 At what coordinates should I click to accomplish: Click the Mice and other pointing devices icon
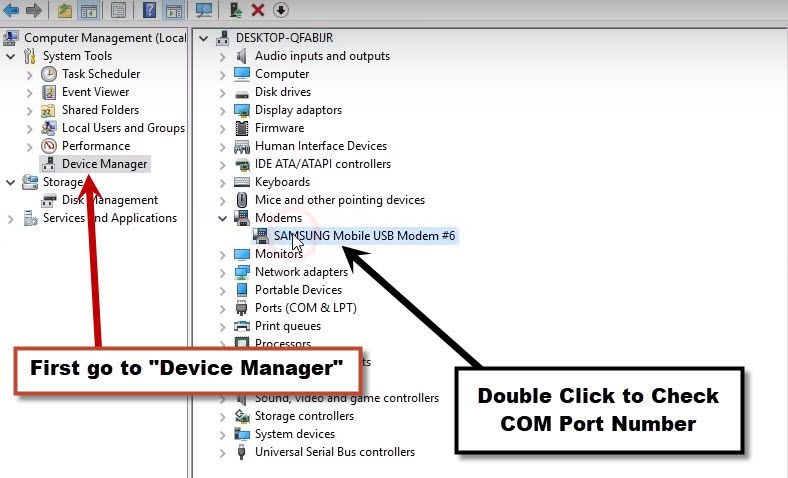[242, 200]
